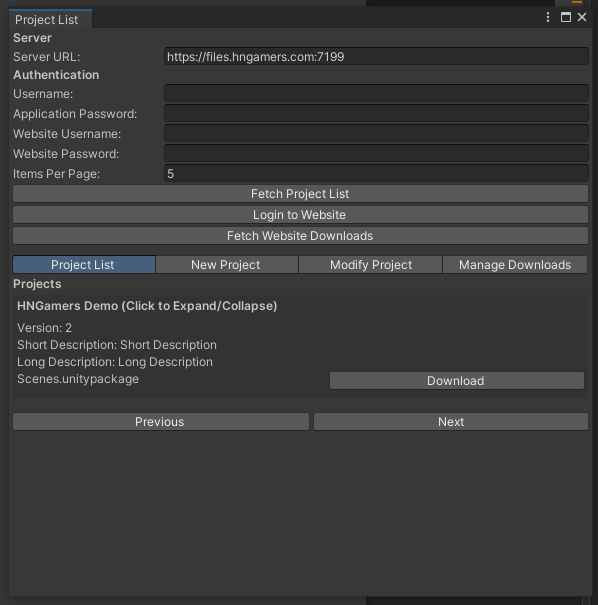Image resolution: width=598 pixels, height=605 pixels.
Task: Open the panel's three-dot options menu
Action: coord(547,17)
